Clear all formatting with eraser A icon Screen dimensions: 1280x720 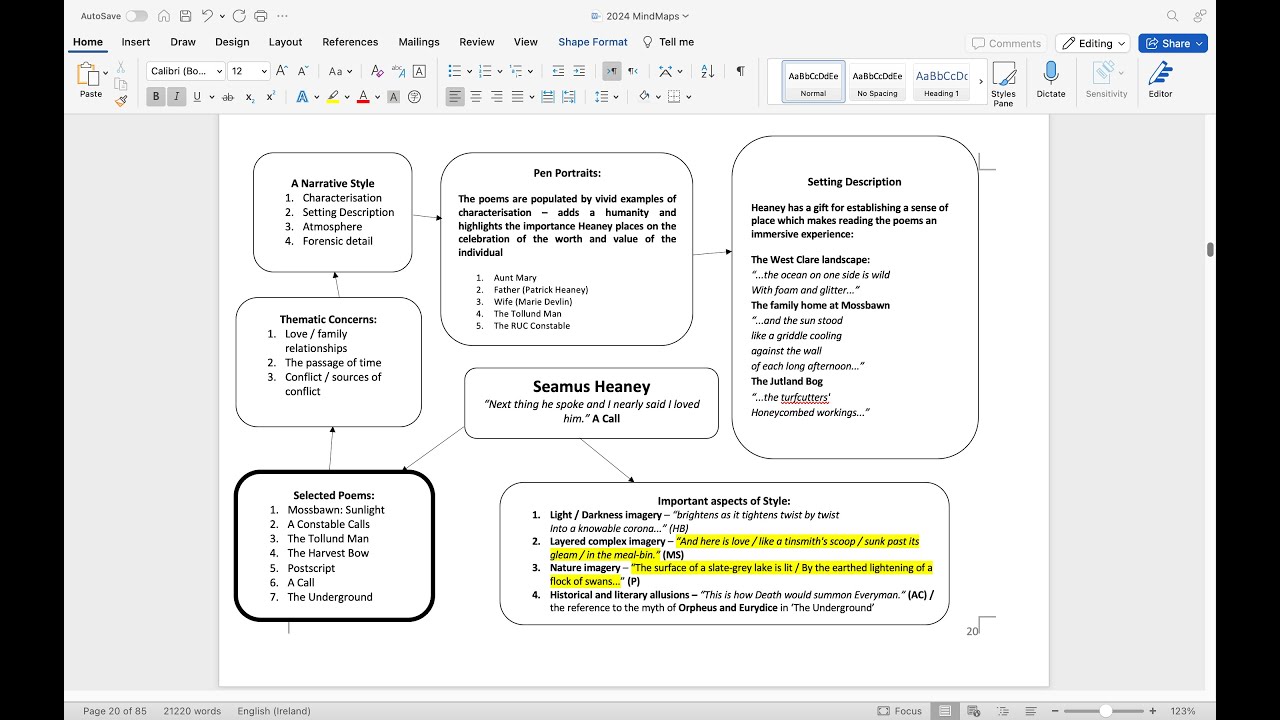click(x=376, y=71)
